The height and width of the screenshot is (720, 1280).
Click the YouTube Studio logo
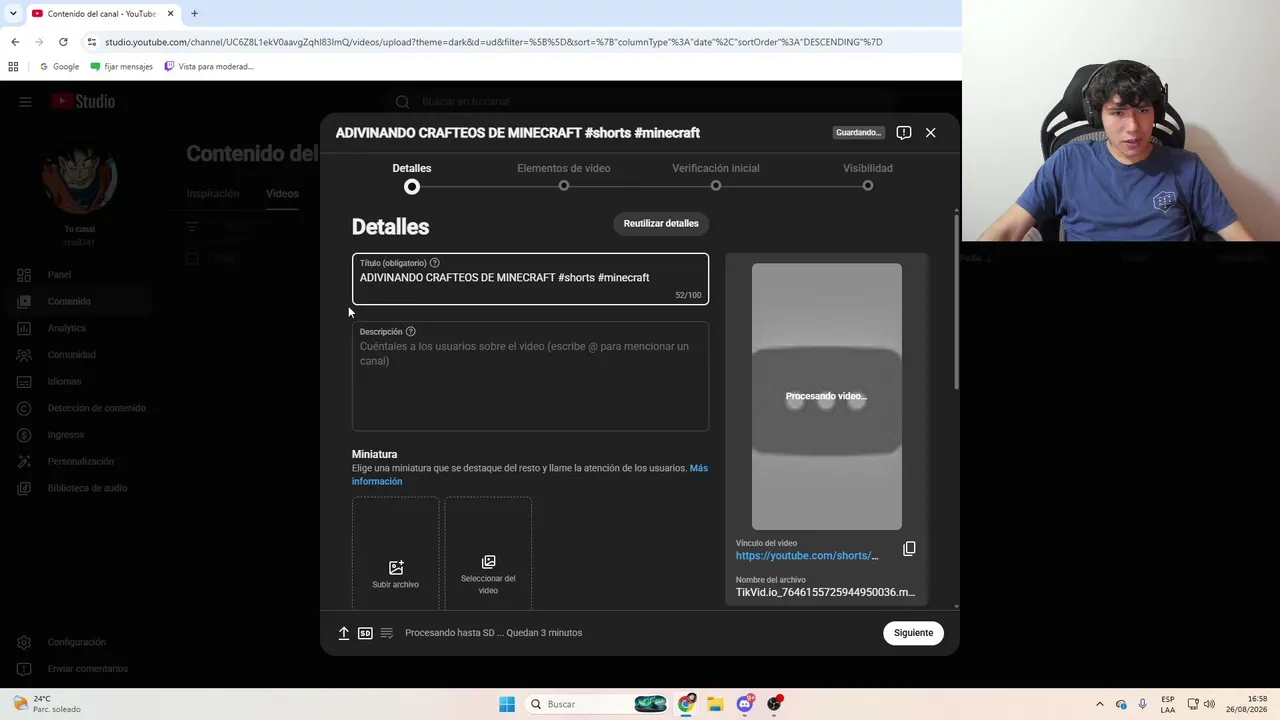83,102
